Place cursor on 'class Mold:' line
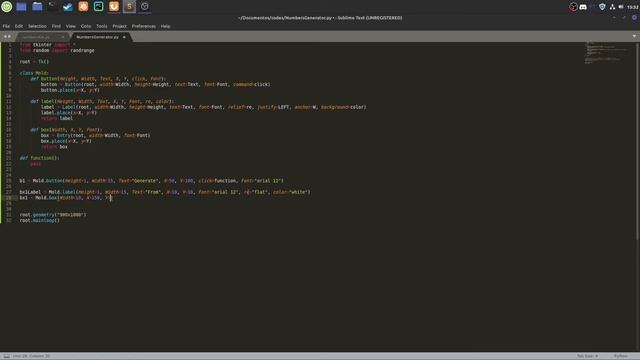Image resolution: width=640 pixels, height=360 pixels. tap(34, 73)
